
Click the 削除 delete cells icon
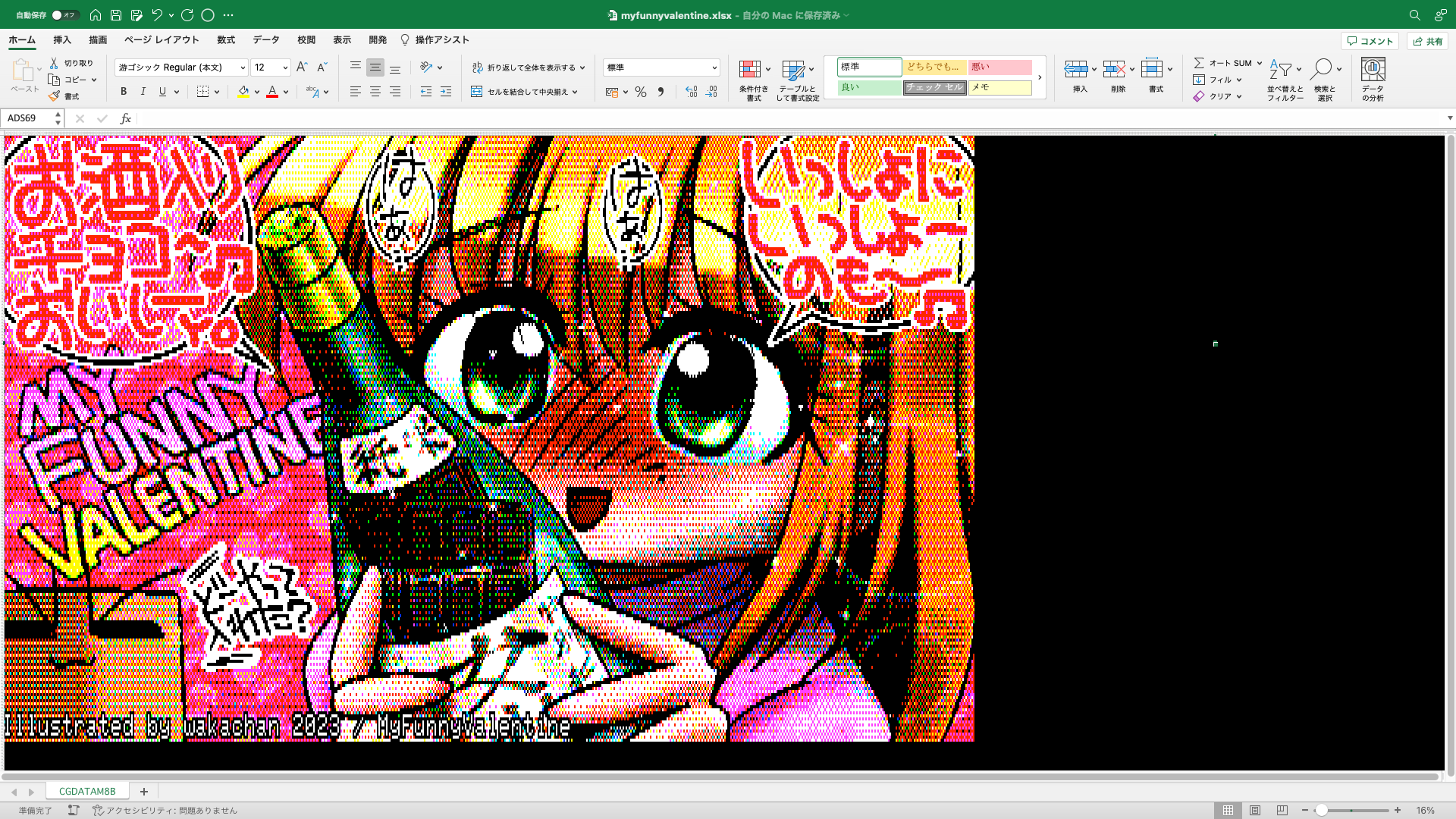pos(1115,70)
